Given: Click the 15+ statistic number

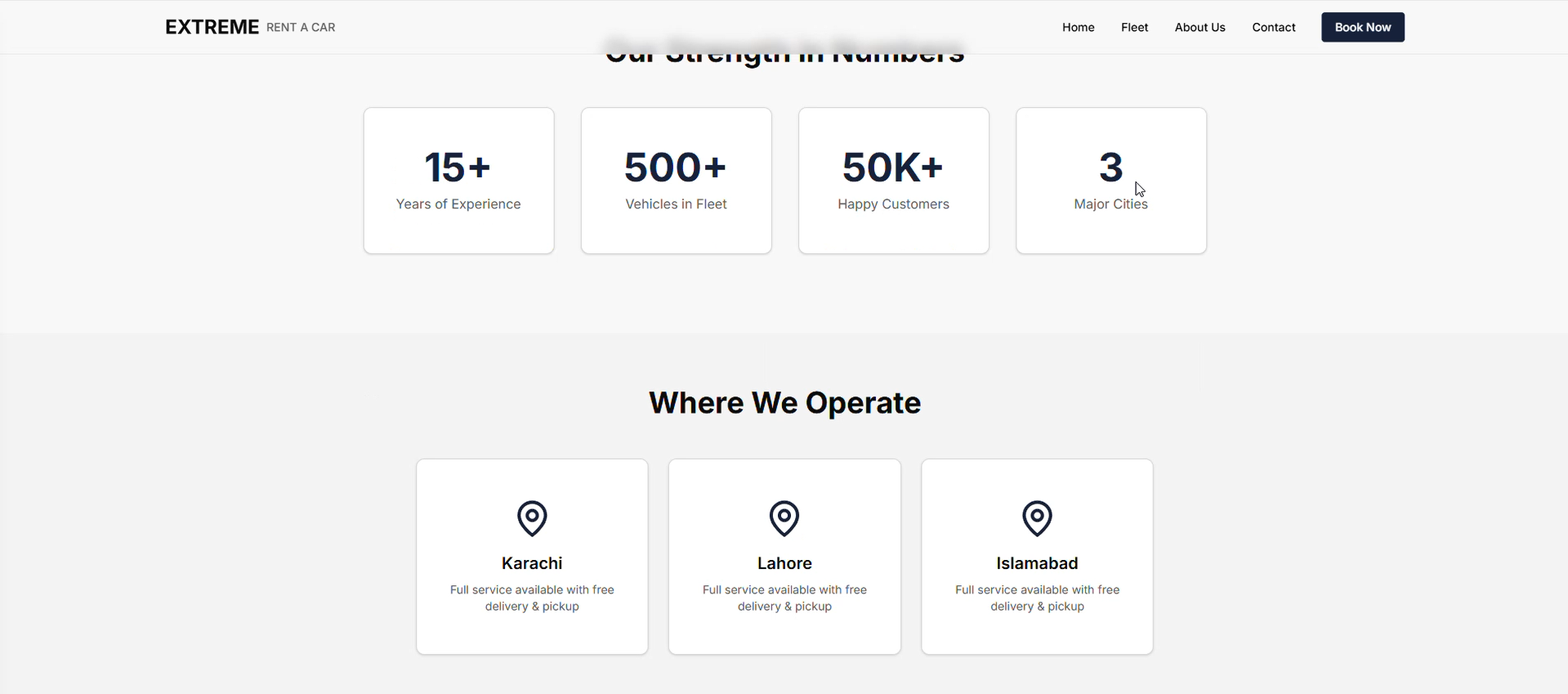Looking at the screenshot, I should [x=458, y=167].
